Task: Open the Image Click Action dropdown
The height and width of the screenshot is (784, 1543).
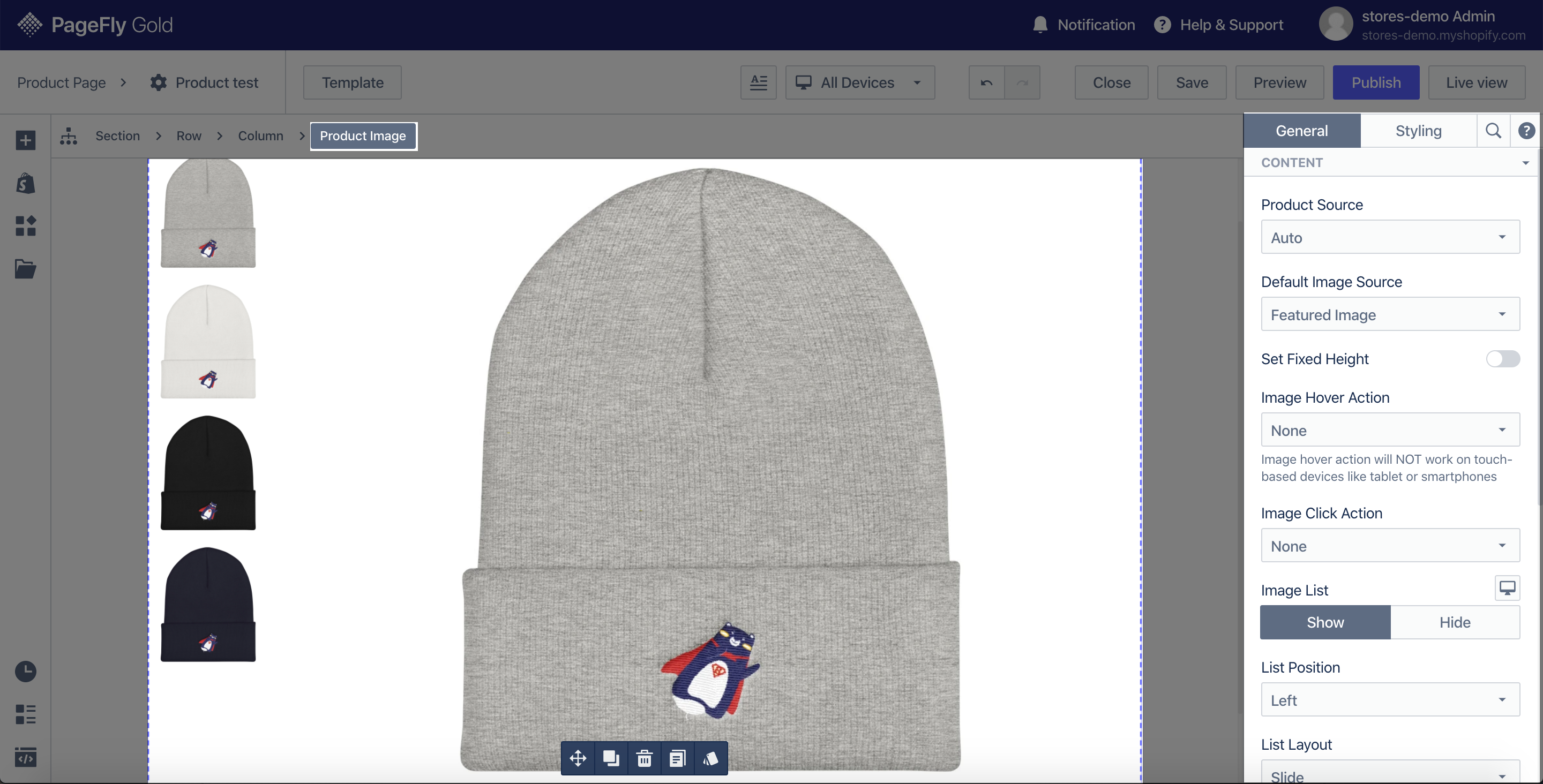Action: tap(1390, 546)
